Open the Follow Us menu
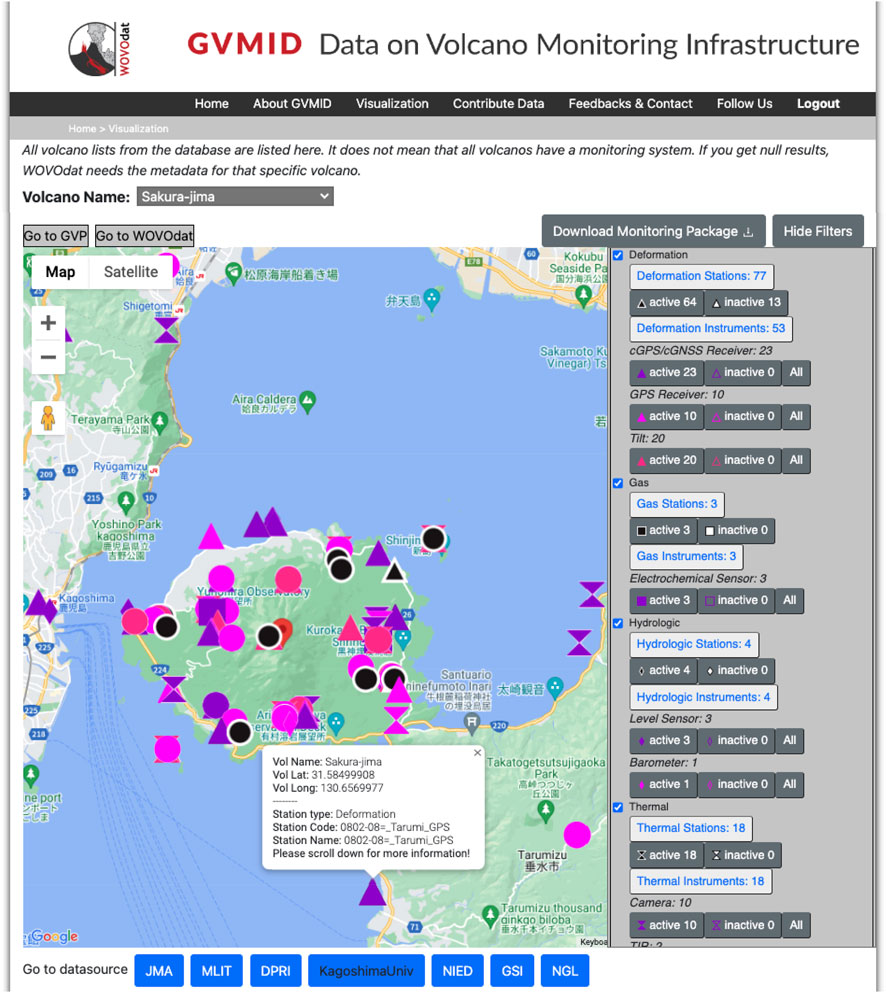The image size is (886, 993). (744, 104)
